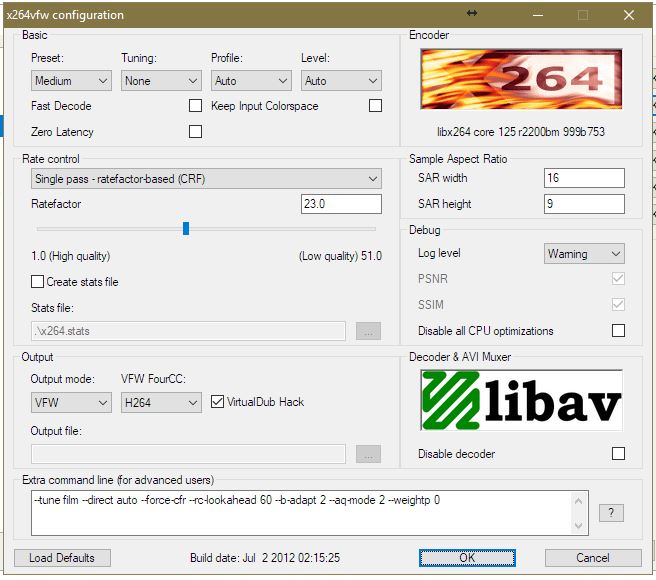656x580 pixels.
Task: Click the libx264 core version text
Action: coord(521,132)
